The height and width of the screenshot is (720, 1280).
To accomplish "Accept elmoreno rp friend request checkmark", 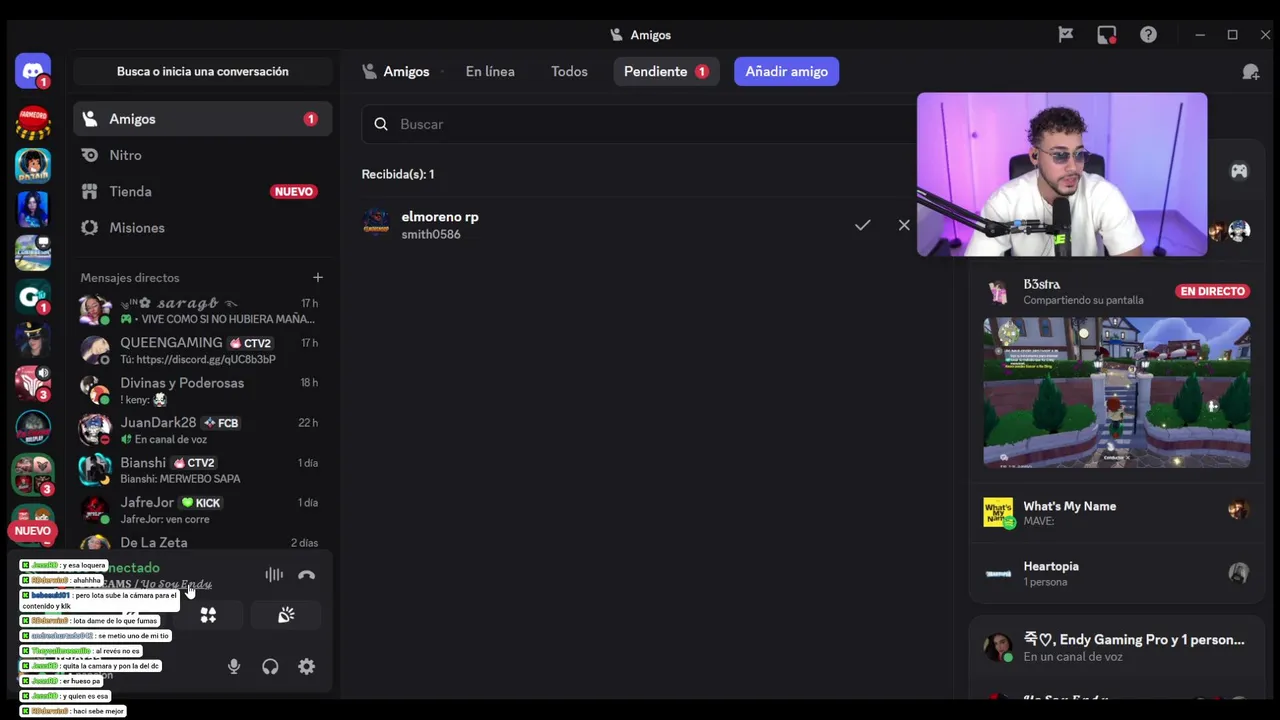I will point(862,225).
